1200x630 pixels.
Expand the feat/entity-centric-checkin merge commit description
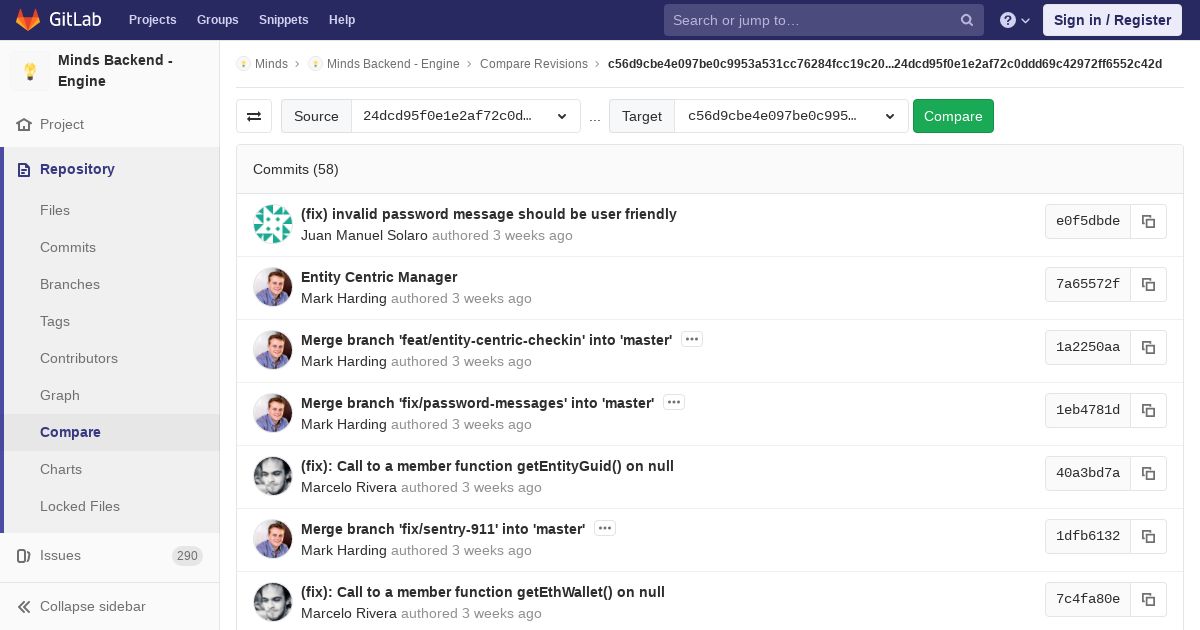click(692, 339)
